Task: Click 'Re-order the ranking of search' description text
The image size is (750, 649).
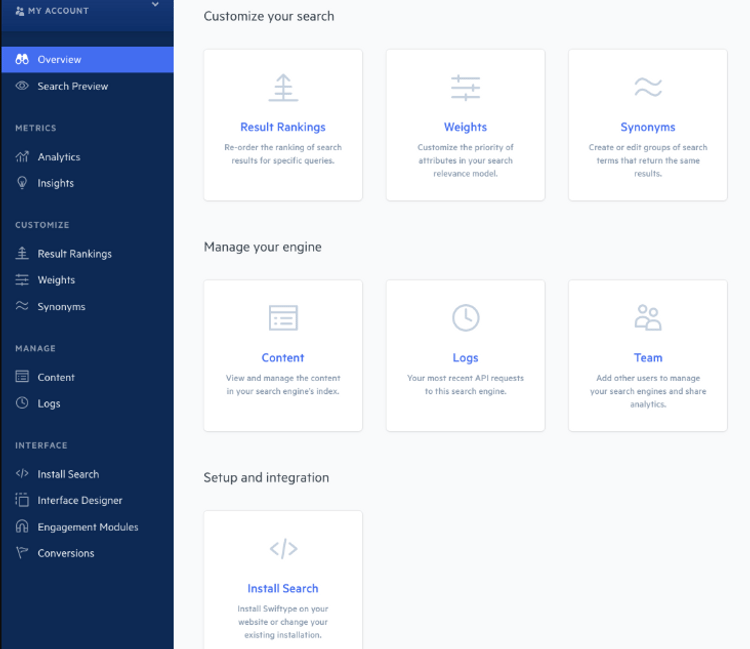Action: pyautogui.click(x=283, y=147)
